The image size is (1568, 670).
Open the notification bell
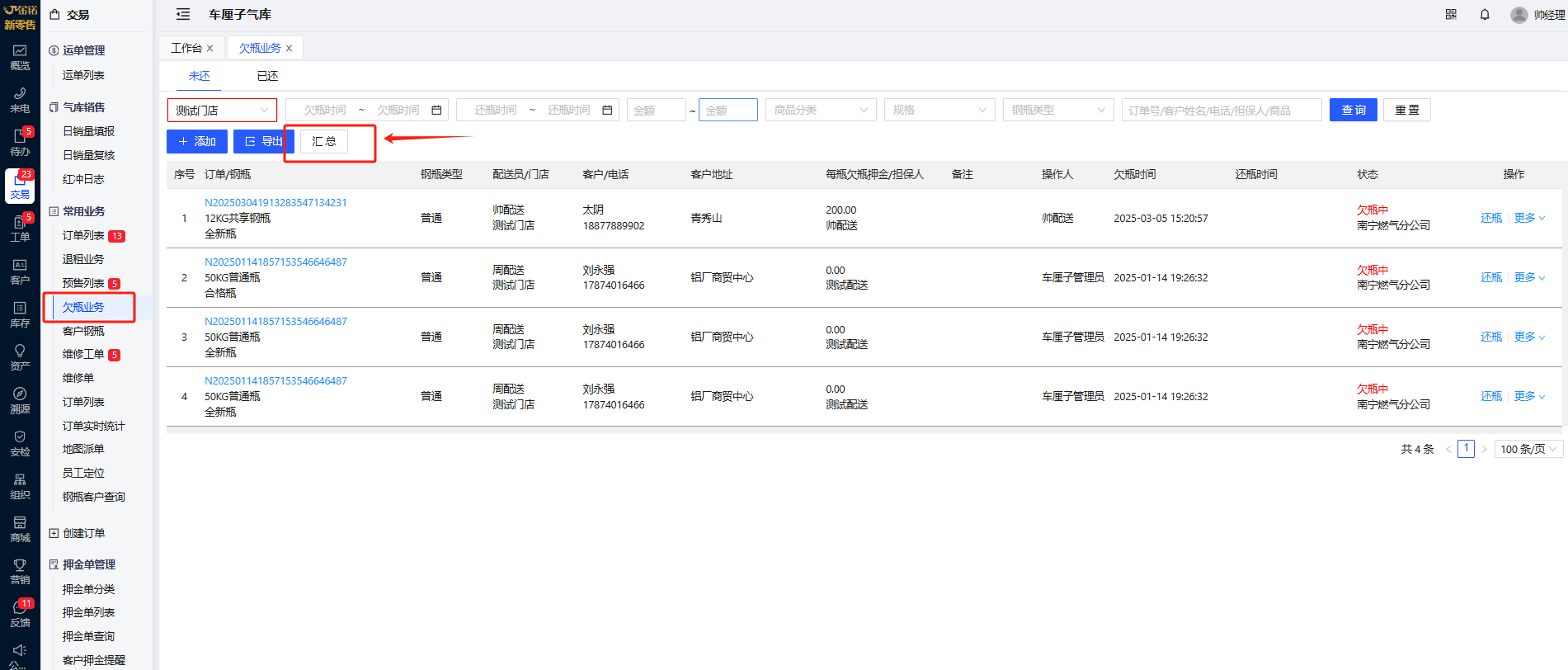point(1485,14)
